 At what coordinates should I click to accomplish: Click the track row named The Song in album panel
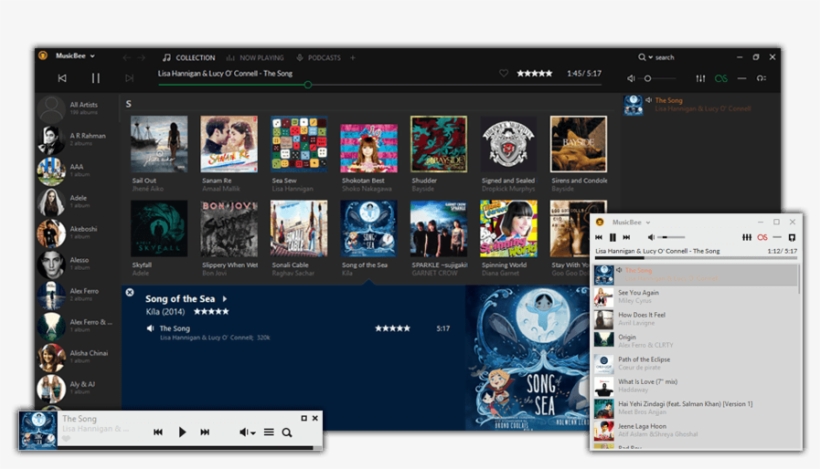pyautogui.click(x=298, y=333)
